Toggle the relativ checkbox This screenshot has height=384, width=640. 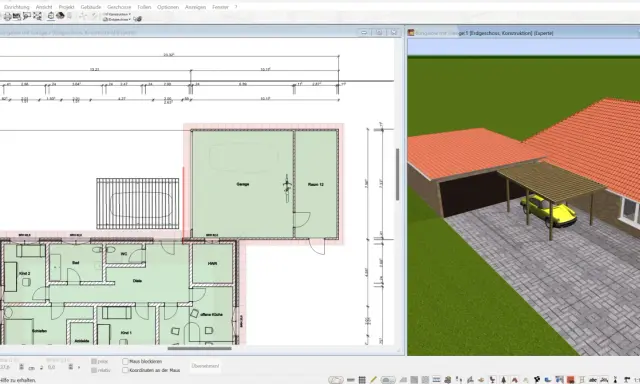[x=94, y=370]
